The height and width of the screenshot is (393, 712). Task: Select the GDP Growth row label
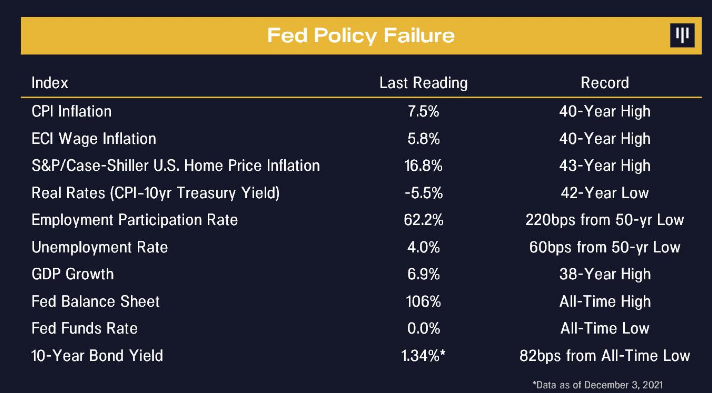point(73,274)
